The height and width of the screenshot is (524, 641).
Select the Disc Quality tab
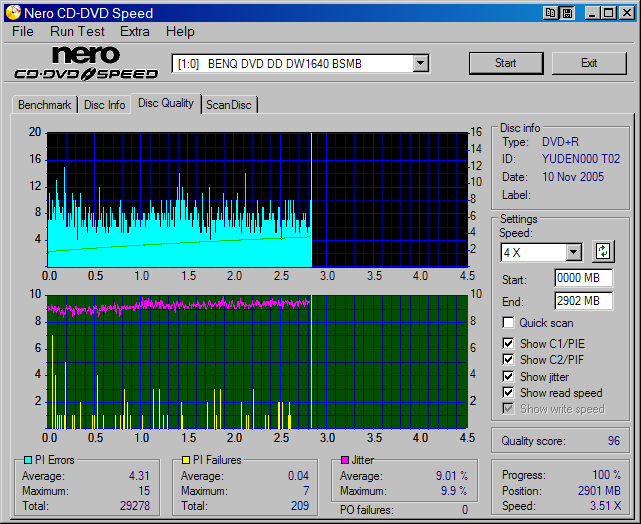point(166,103)
